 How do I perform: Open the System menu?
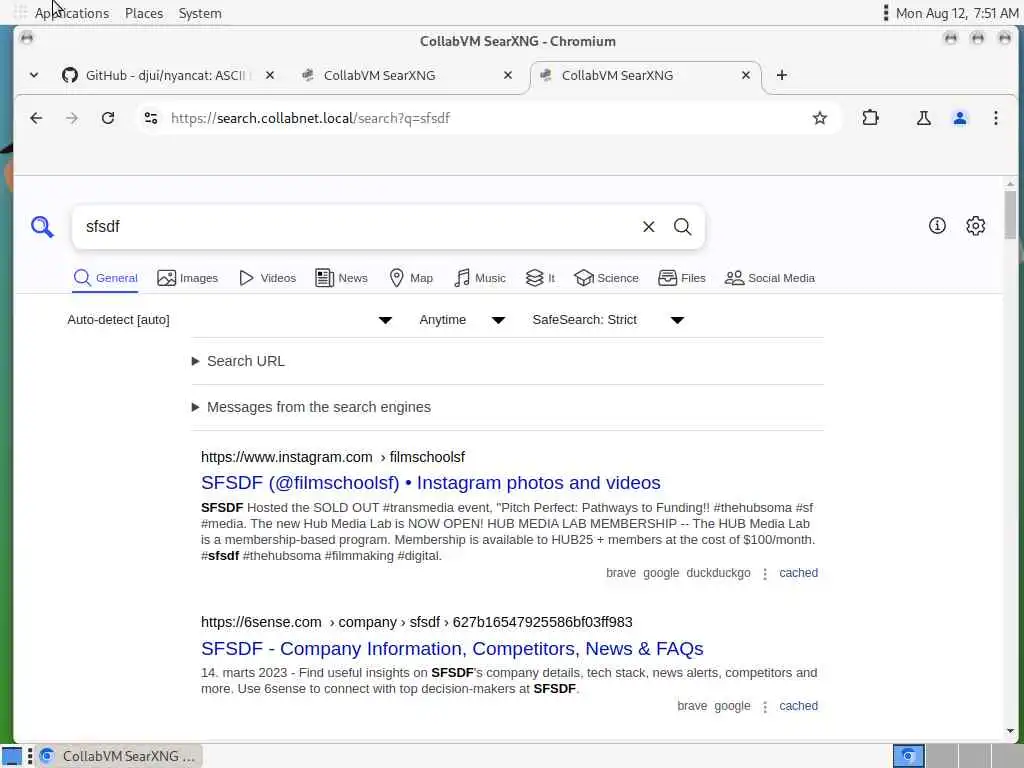click(x=200, y=13)
